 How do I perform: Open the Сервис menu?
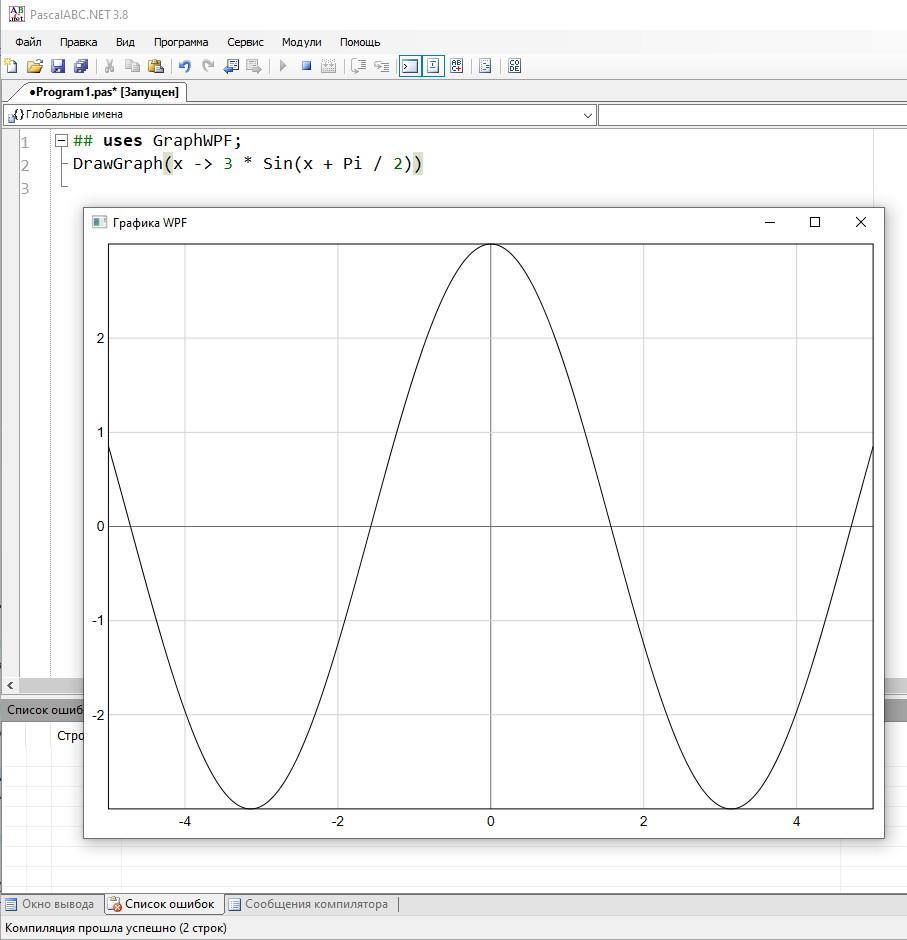245,42
